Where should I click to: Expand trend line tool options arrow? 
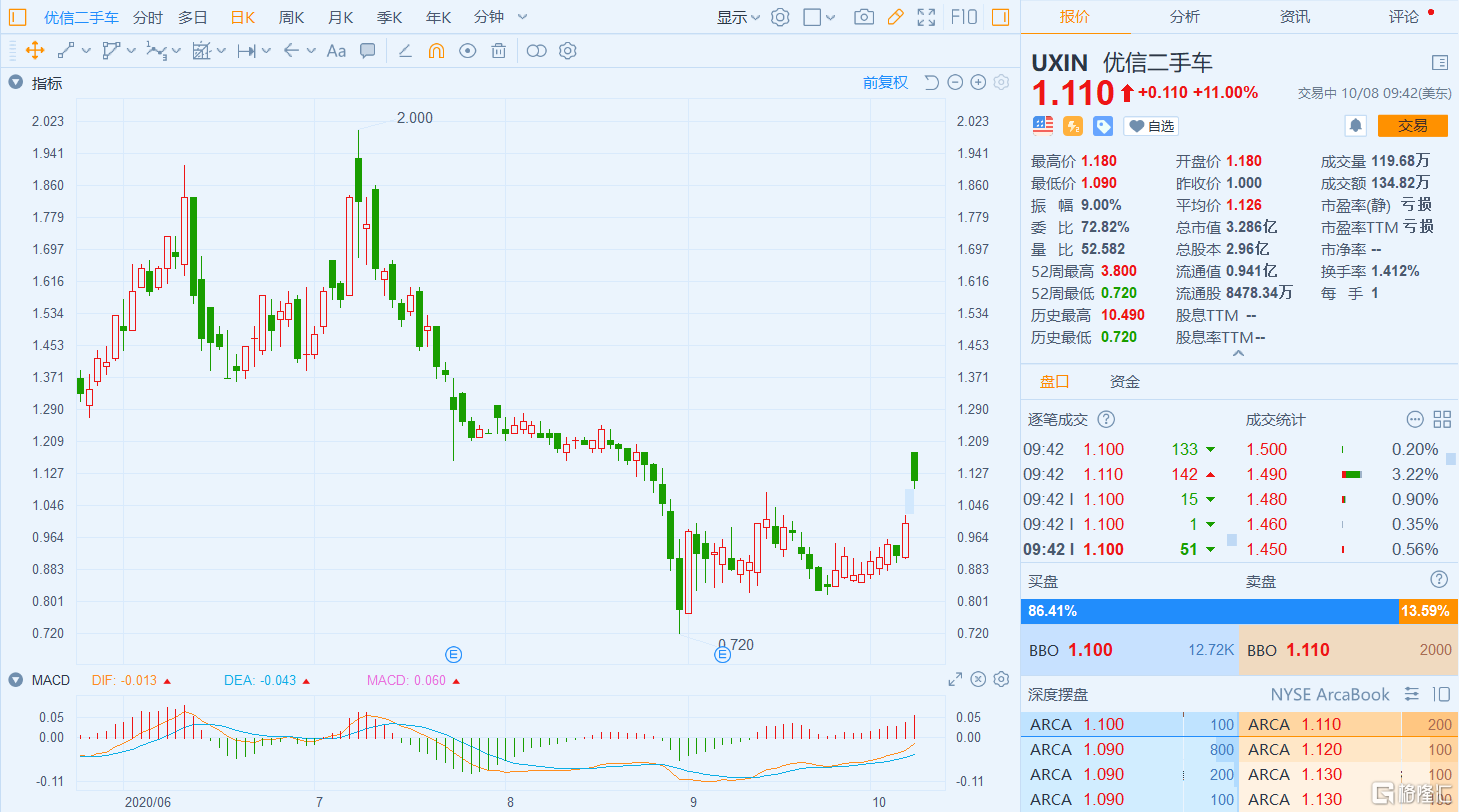pyautogui.click(x=86, y=51)
